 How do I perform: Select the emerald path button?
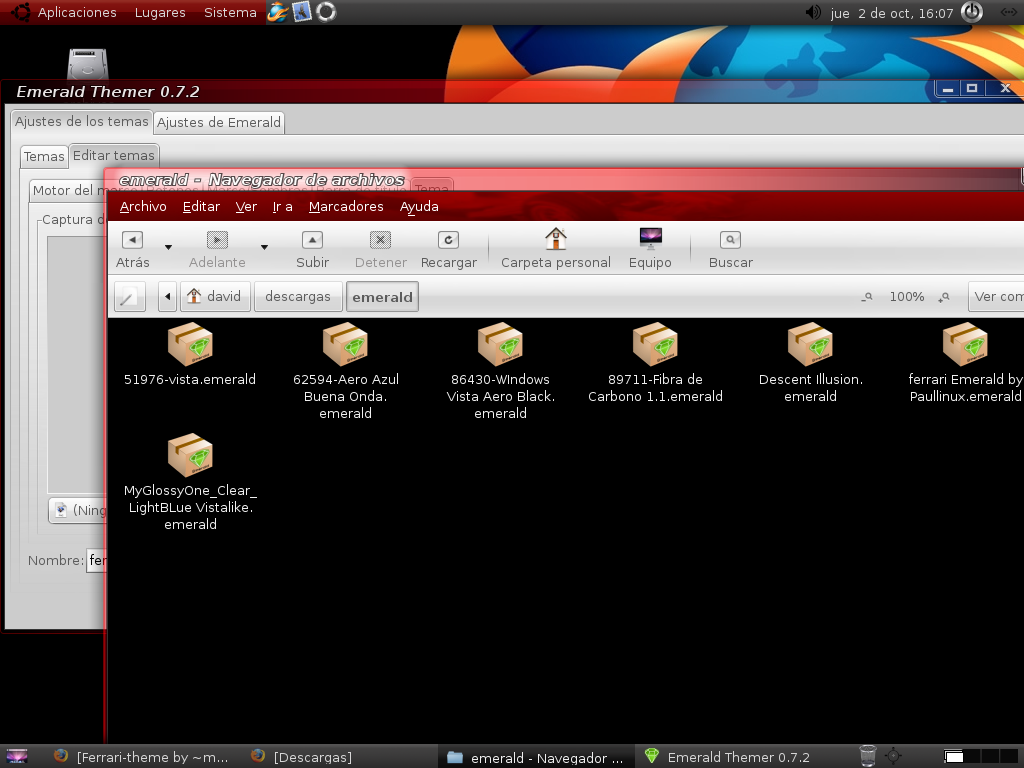(x=382, y=296)
